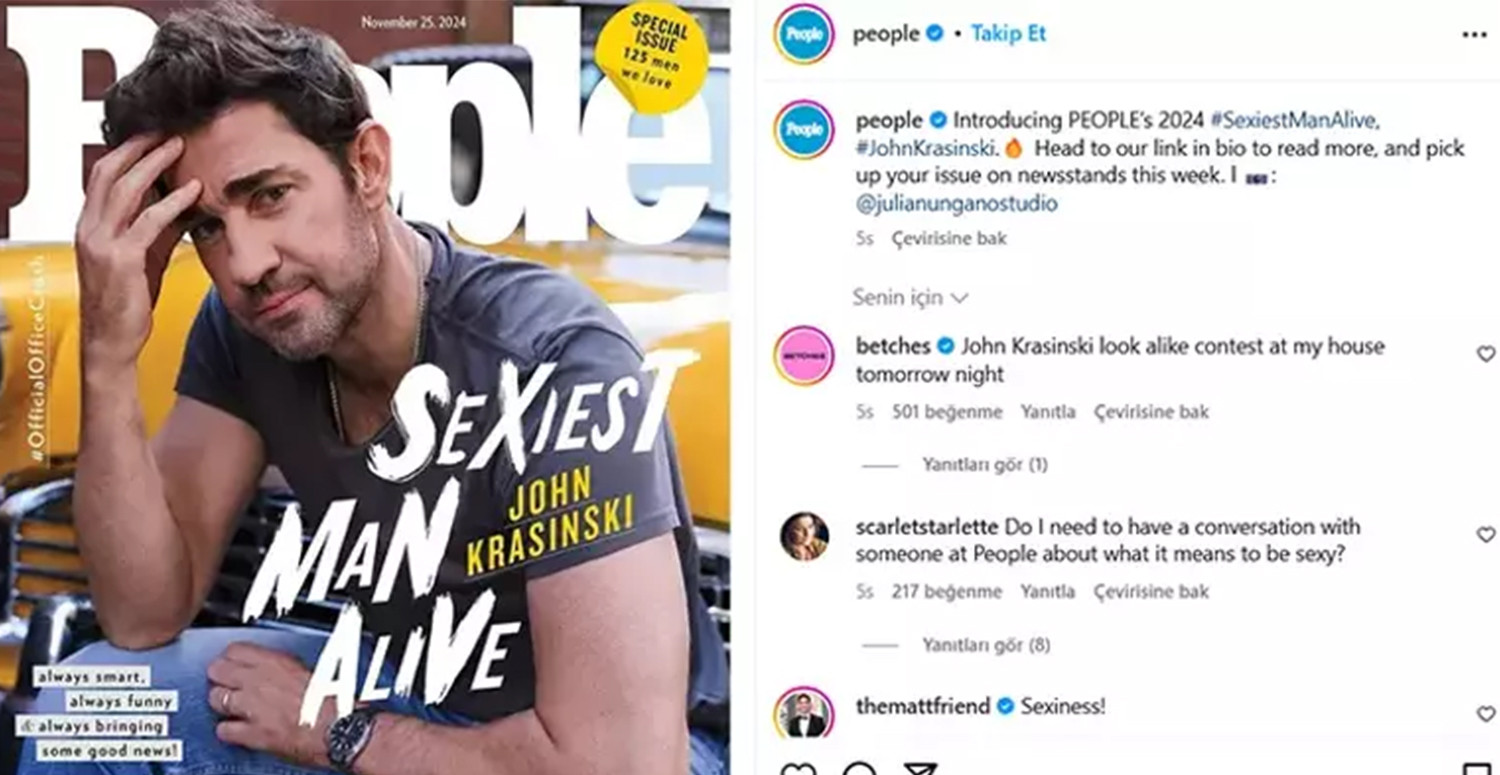Viewport: 1500px width, 775px height.
Task: Open betches pink profile avatar
Action: [x=804, y=356]
